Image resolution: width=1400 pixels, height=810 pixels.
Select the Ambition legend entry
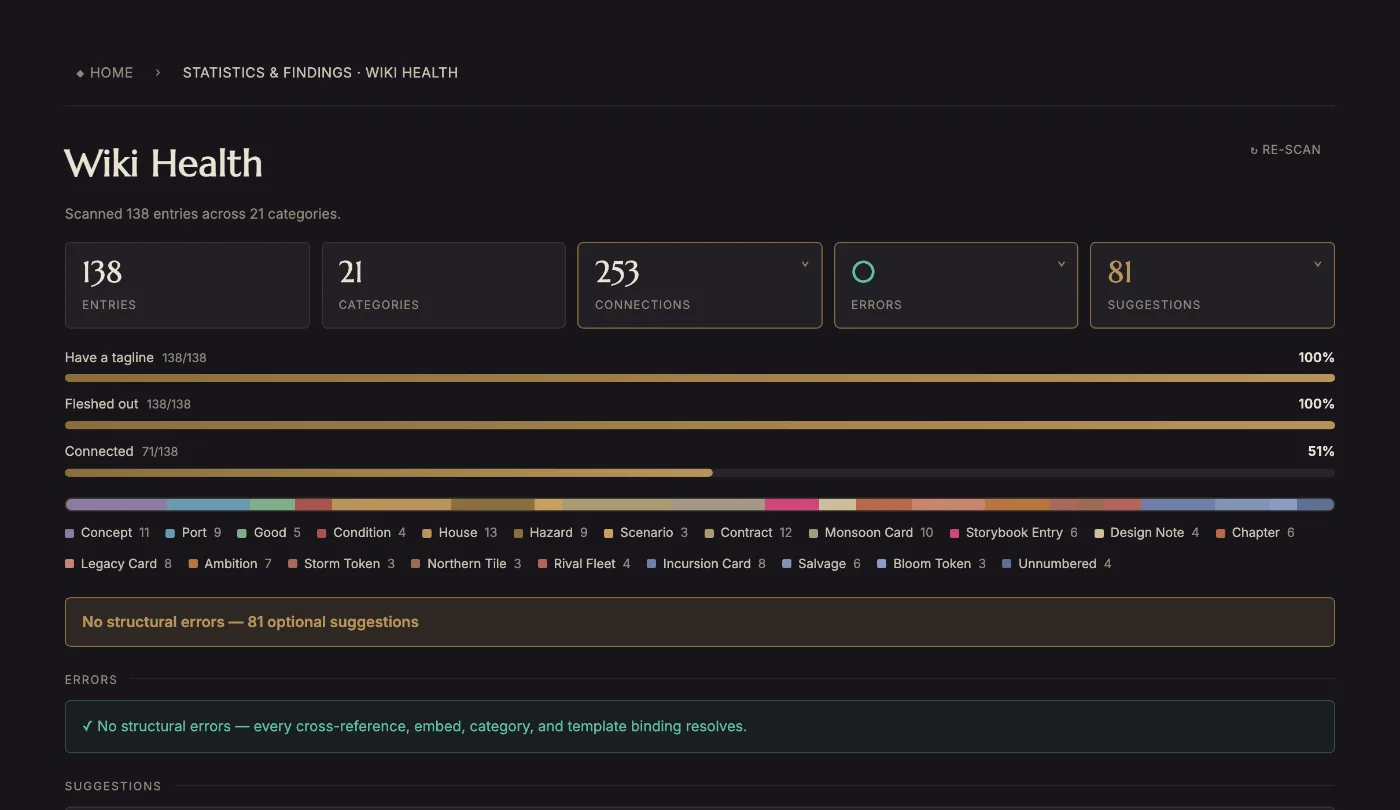coord(230,564)
